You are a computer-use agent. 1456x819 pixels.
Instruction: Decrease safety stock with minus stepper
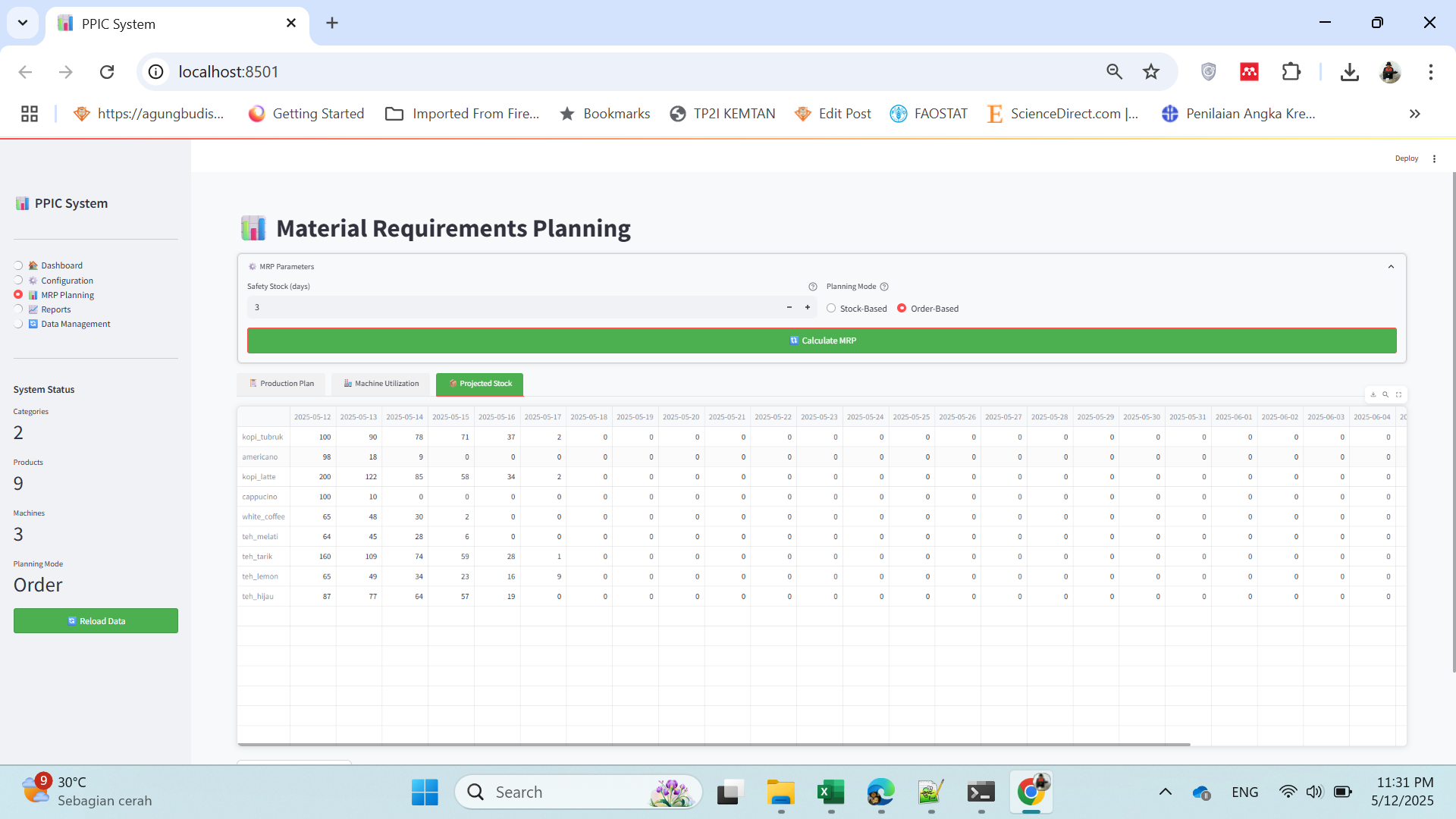789,307
